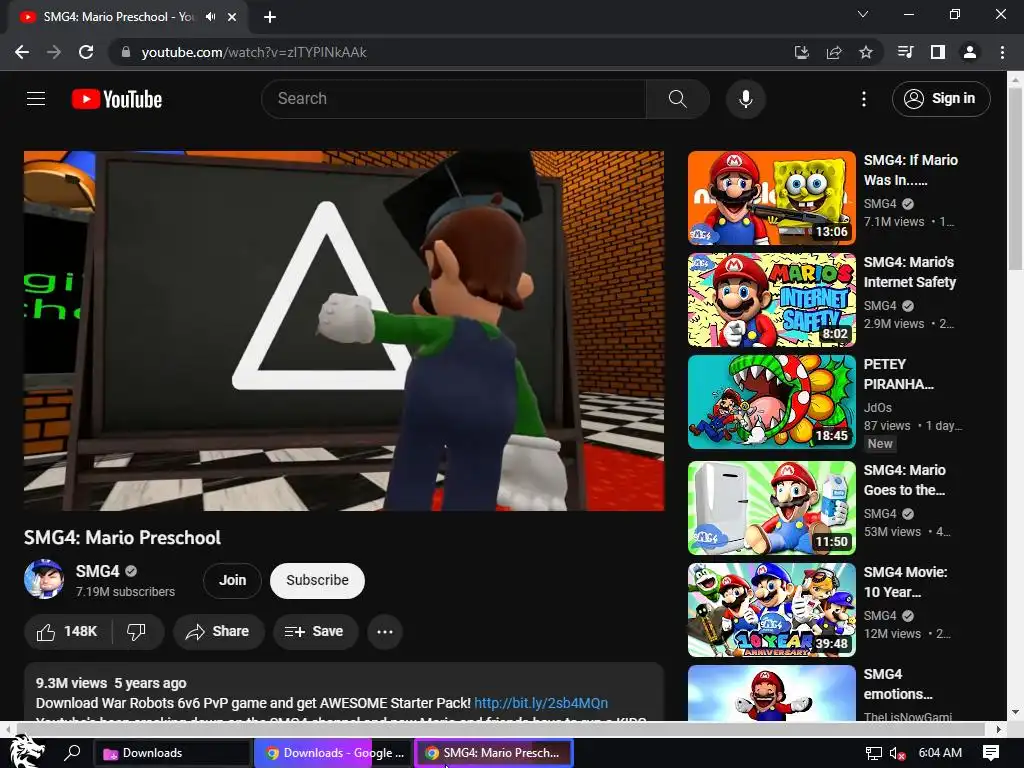Viewport: 1024px width, 768px height.
Task: Click the JdOs channel name
Action: click(878, 408)
